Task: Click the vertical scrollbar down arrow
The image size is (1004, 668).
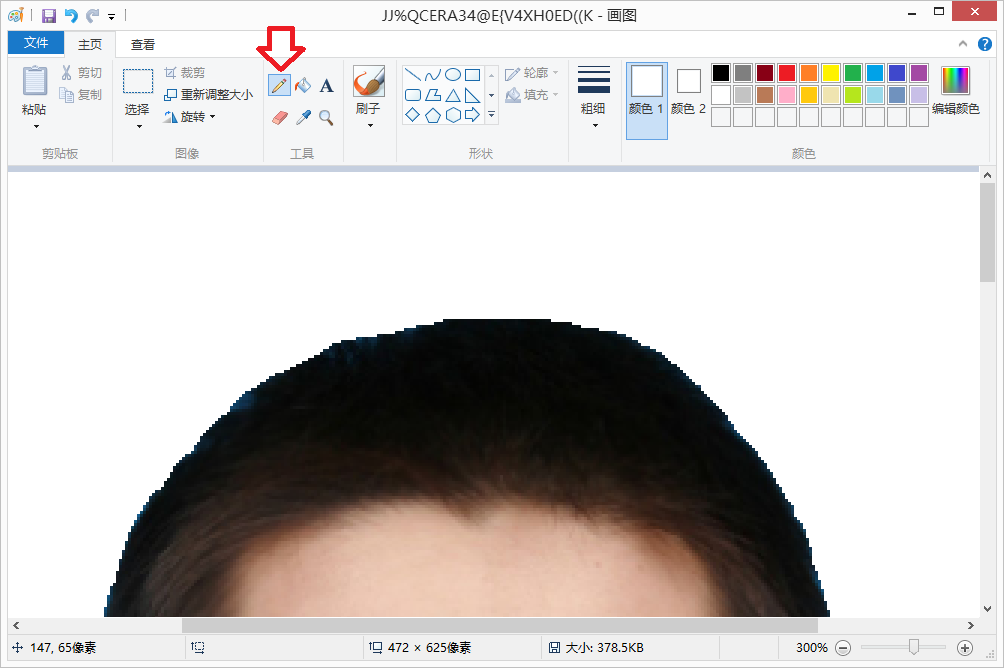Action: click(987, 609)
